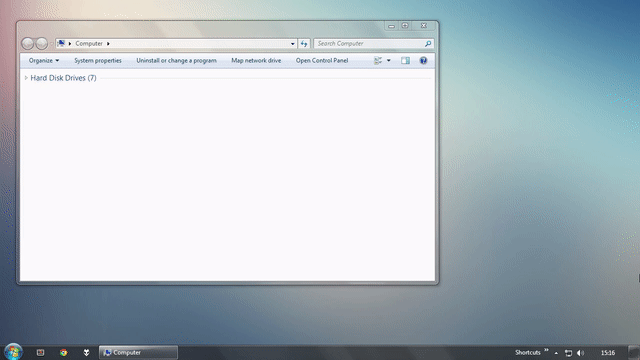Click the Computer taskbar button

(138, 352)
